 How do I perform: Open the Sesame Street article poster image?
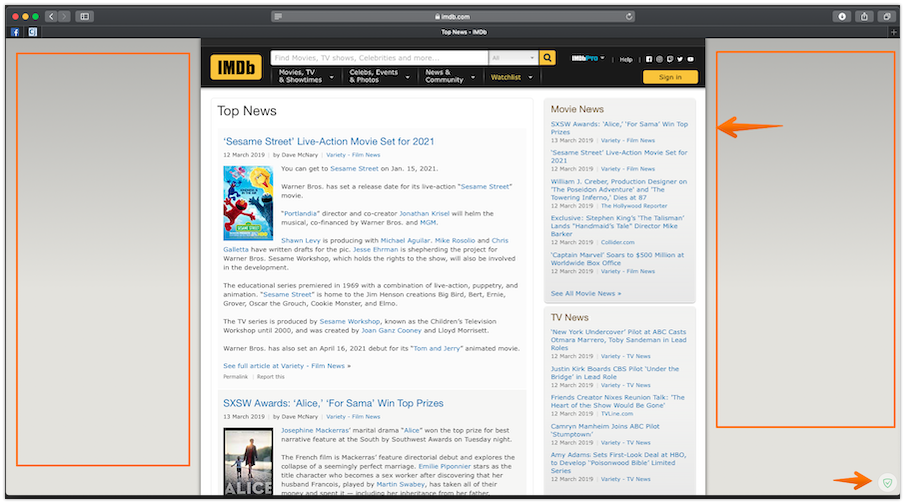coord(248,203)
